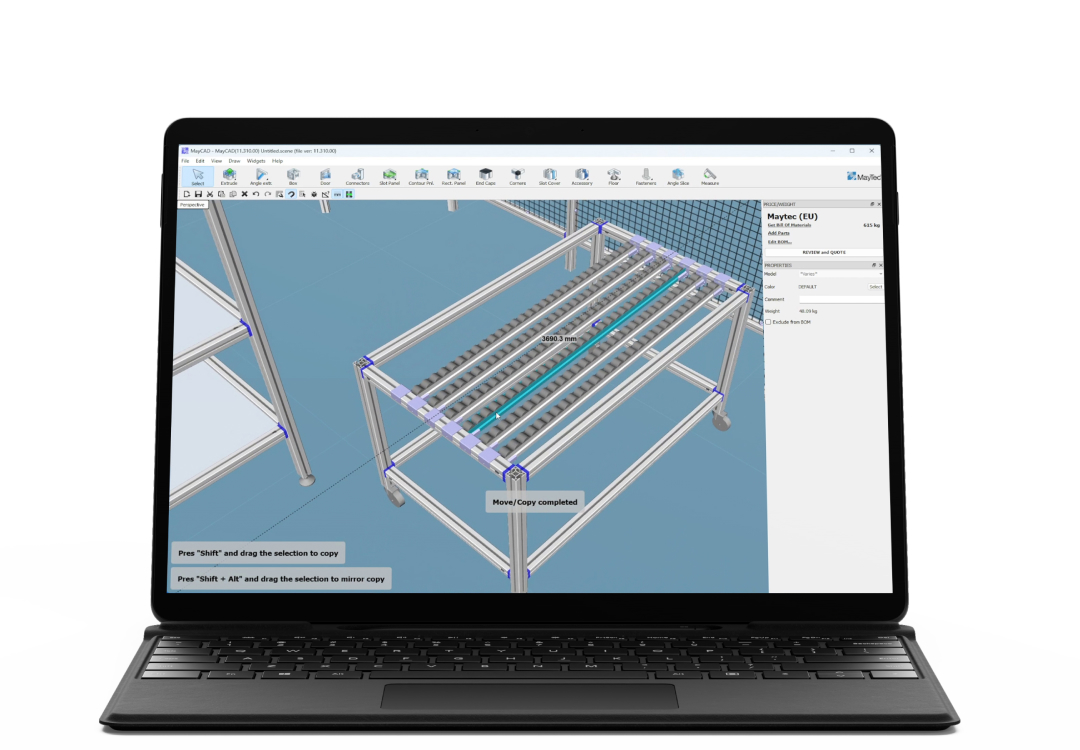Open the Fasteners tool
Screen dimensions: 1080x750
646,176
